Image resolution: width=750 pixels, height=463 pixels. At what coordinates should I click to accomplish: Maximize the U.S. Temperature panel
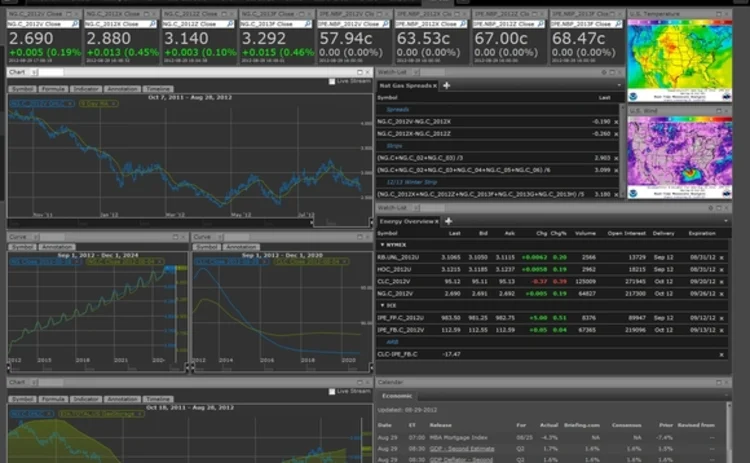point(719,14)
